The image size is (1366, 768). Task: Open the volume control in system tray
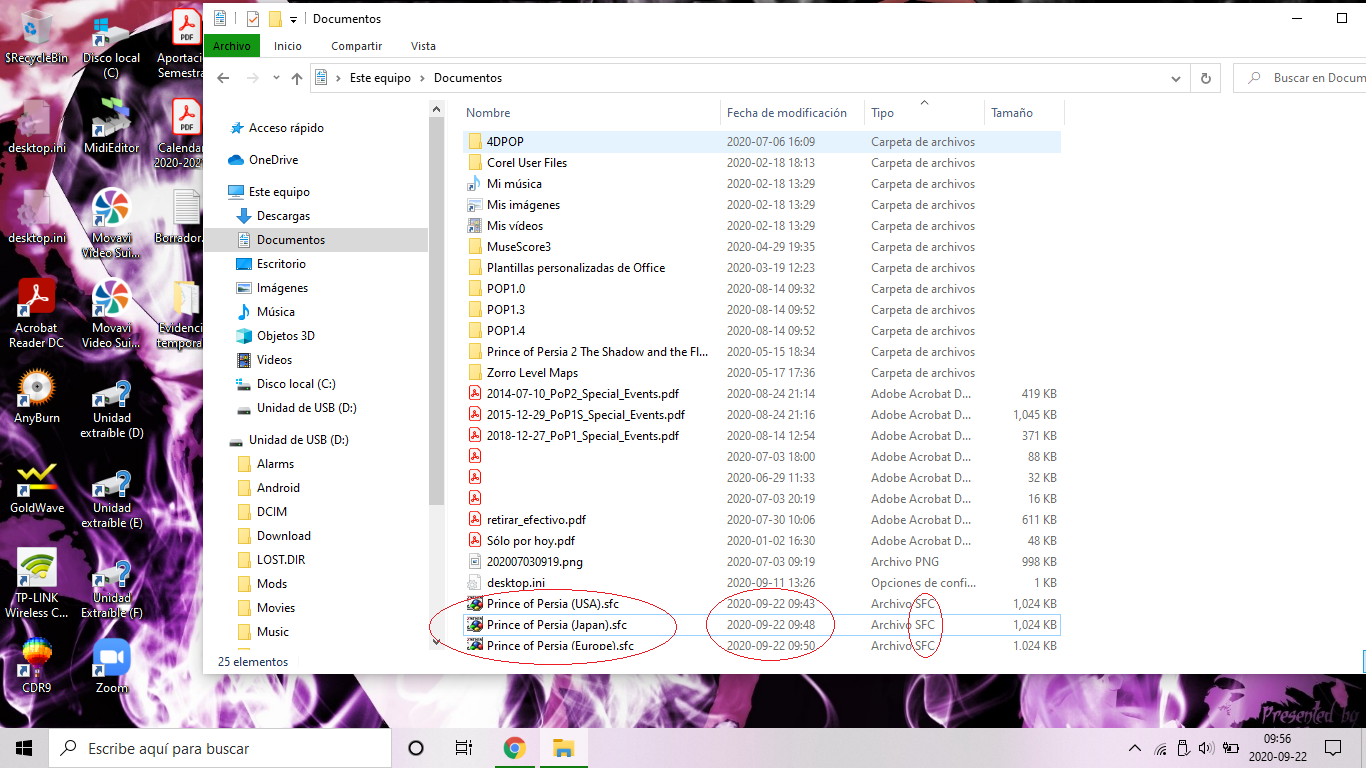(x=1205, y=748)
